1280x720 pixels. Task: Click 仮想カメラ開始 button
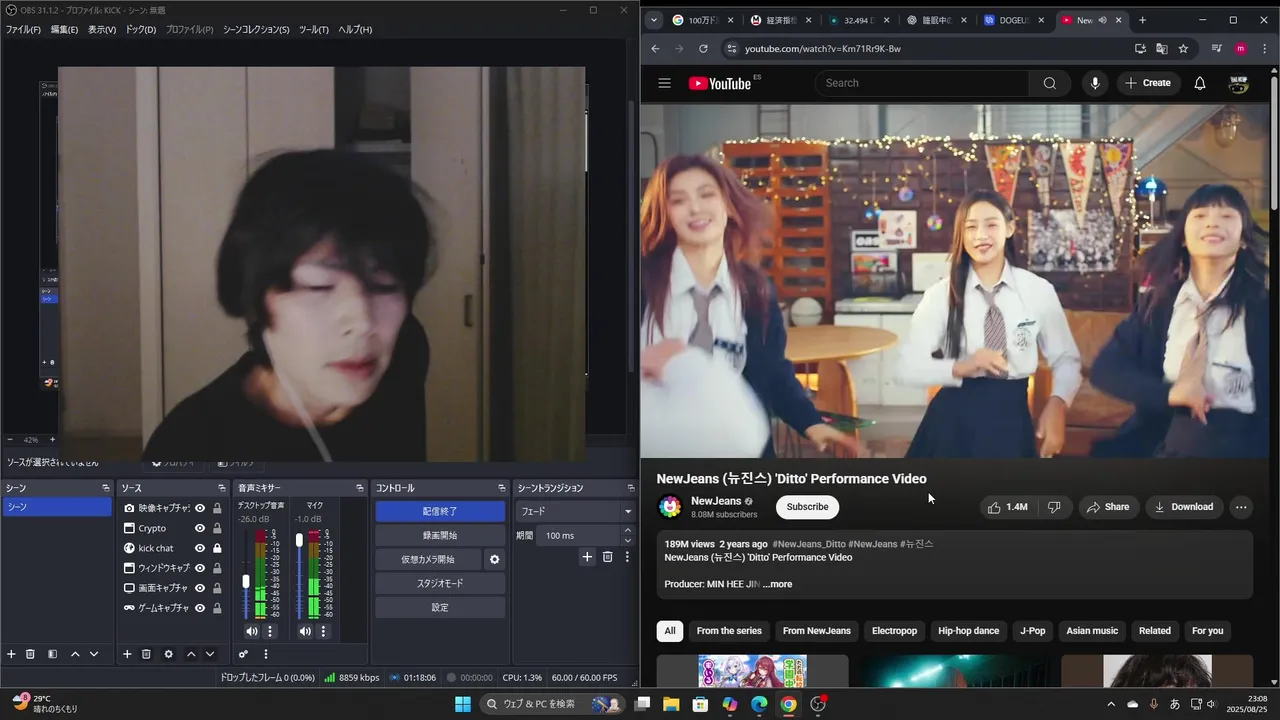click(x=428, y=559)
